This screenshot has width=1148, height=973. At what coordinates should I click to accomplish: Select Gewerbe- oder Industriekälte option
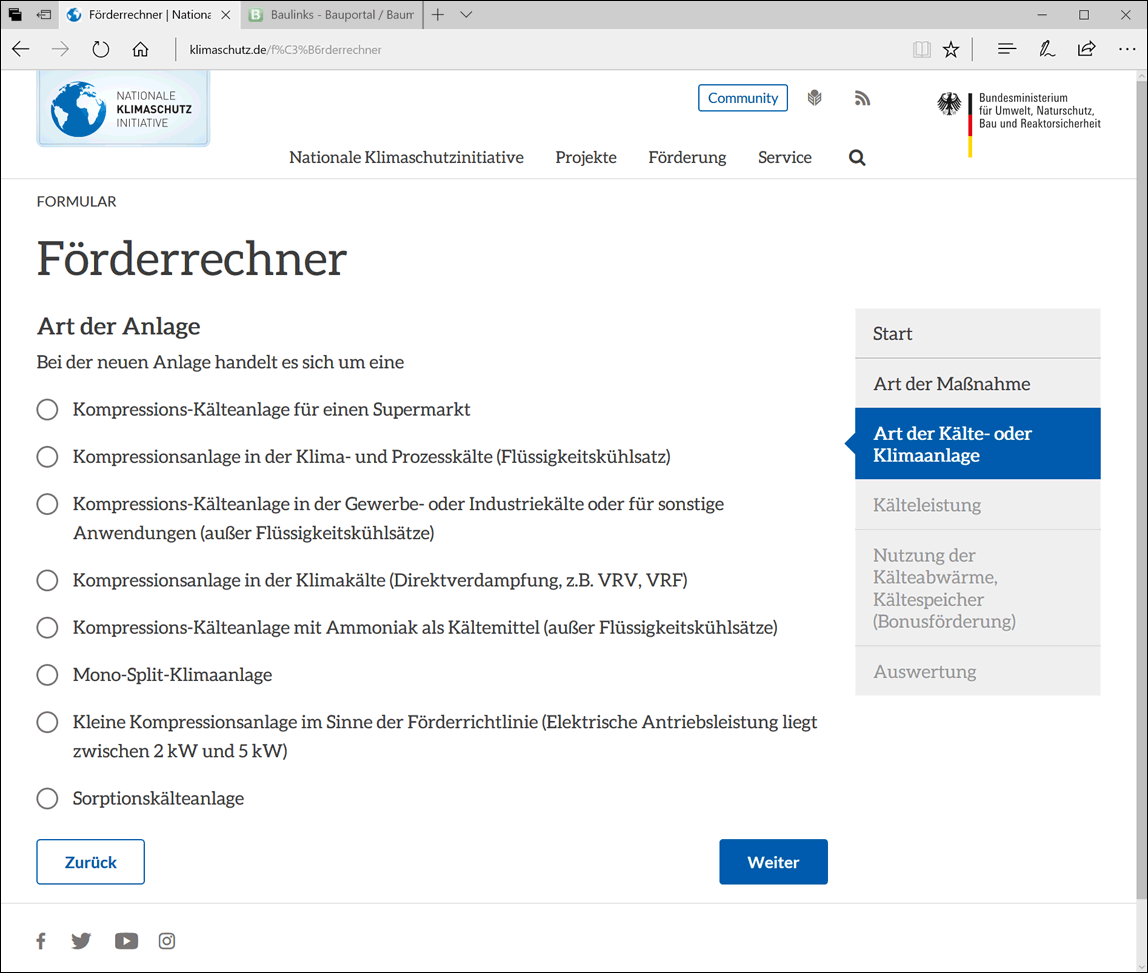tap(48, 504)
